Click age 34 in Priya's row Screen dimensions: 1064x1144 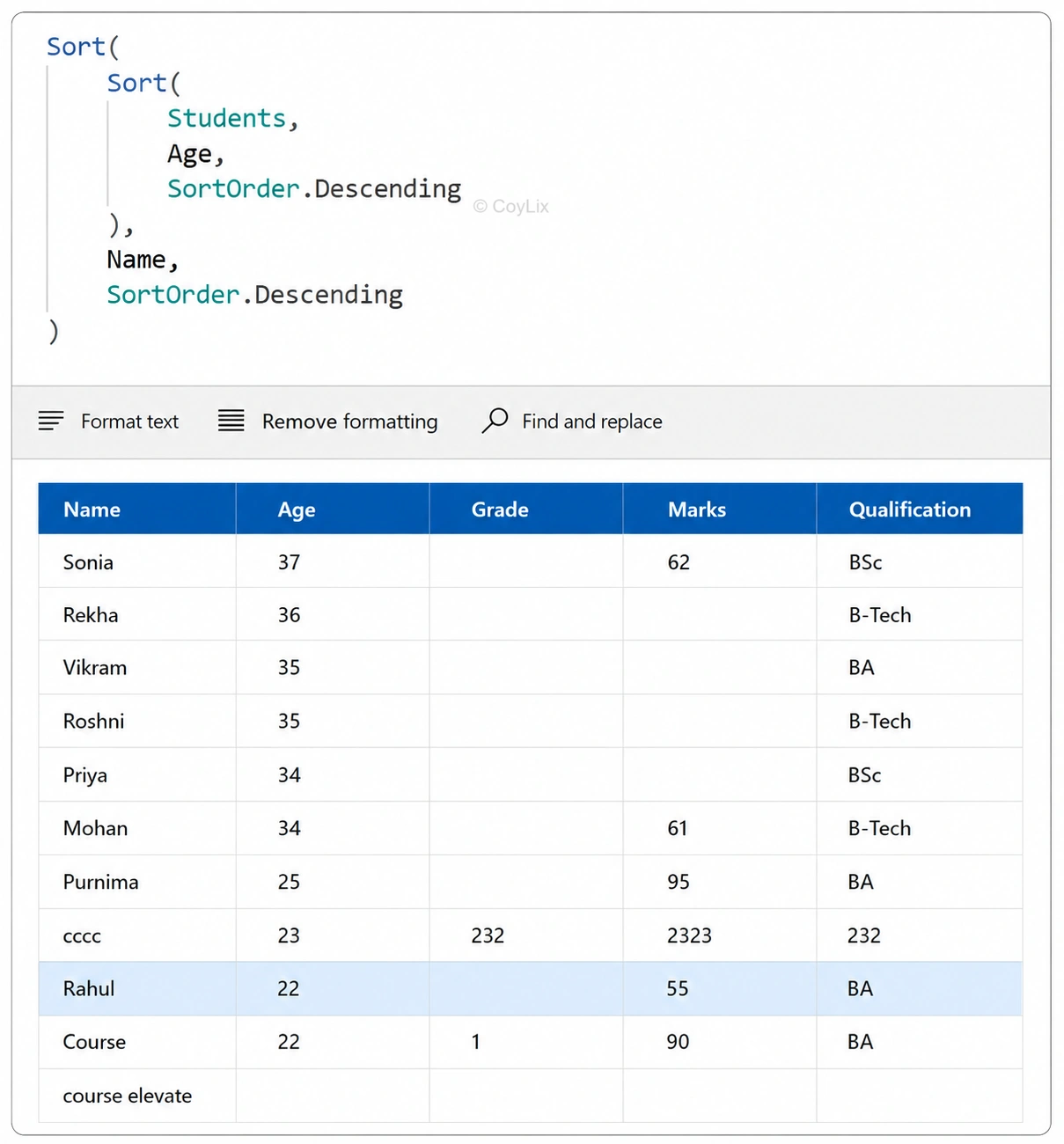(x=289, y=775)
